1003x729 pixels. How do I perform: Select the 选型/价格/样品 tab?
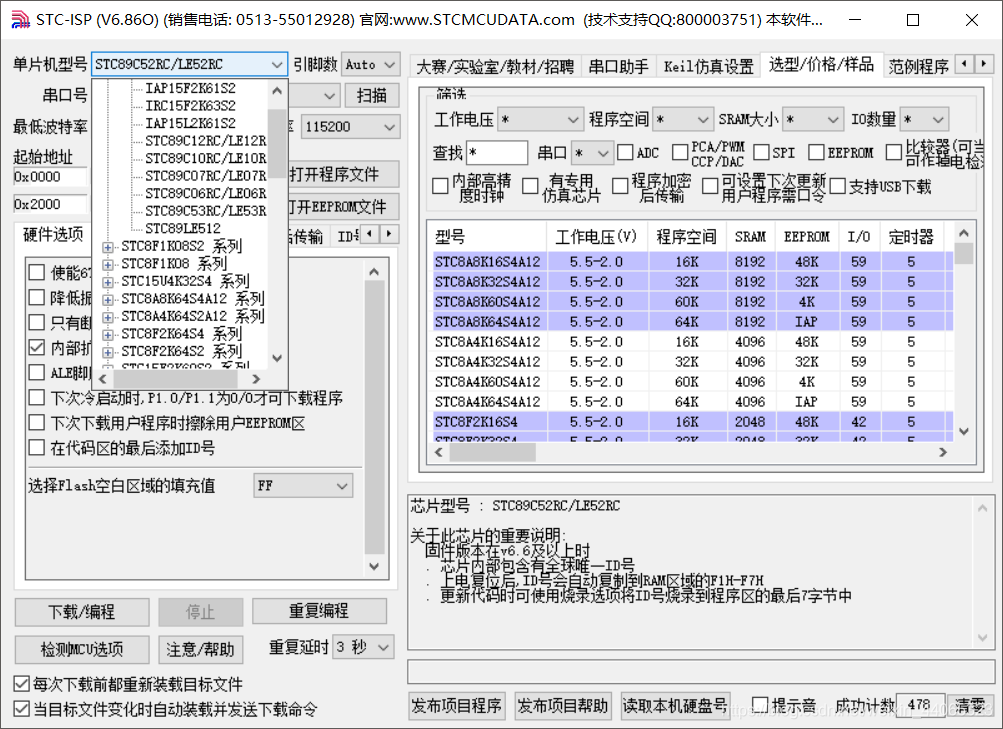(x=821, y=65)
